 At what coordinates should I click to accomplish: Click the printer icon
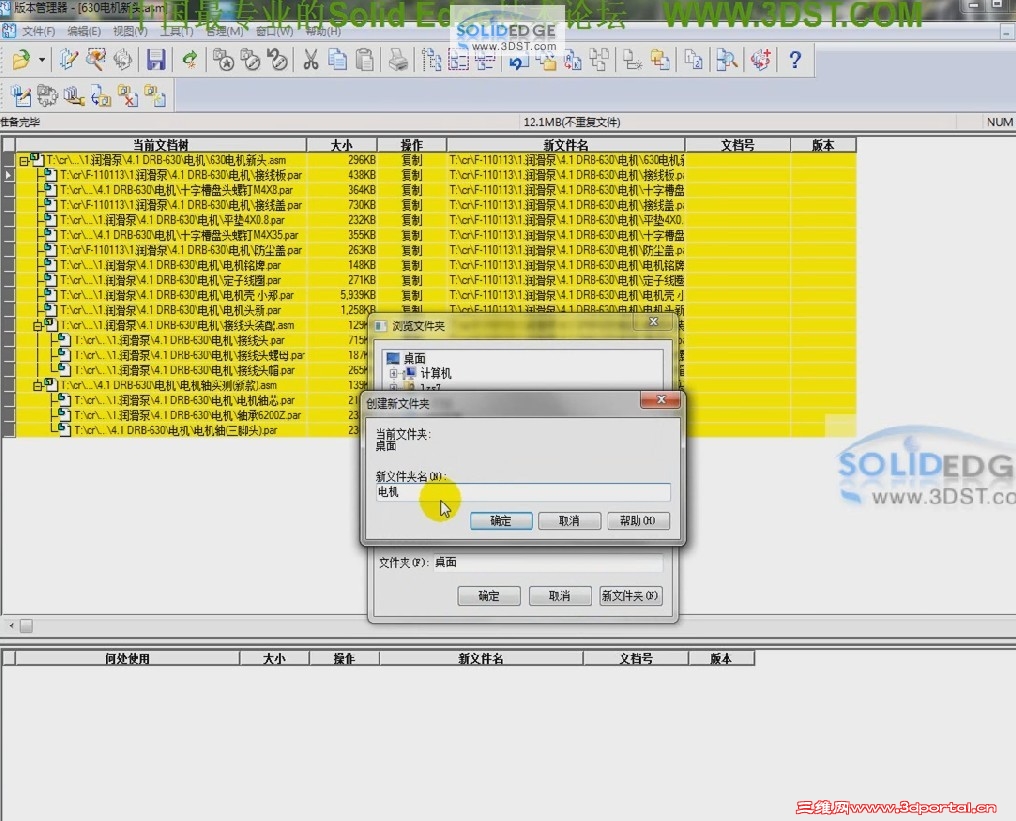pos(398,60)
